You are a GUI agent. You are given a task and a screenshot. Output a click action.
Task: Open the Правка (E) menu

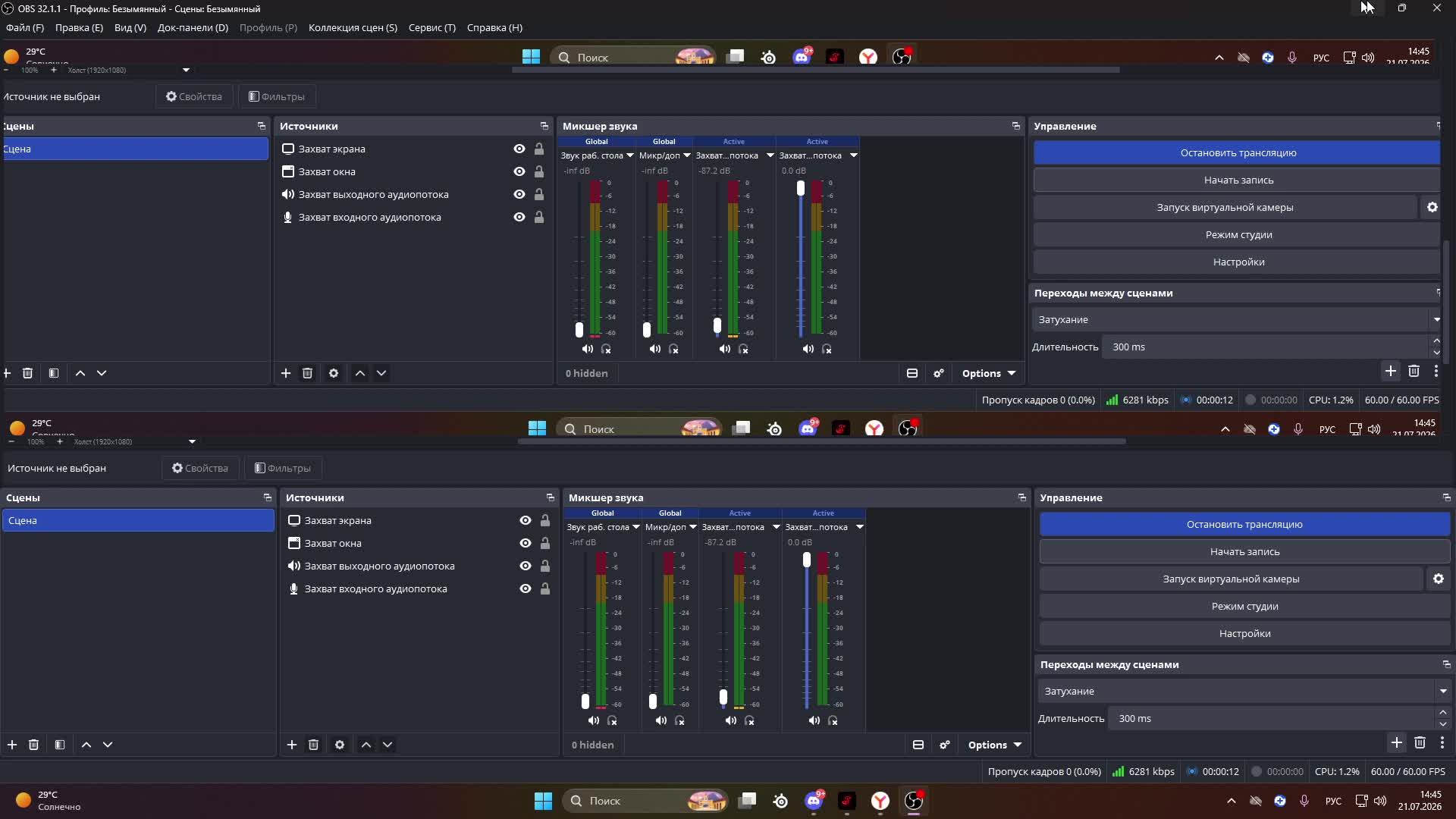tap(79, 27)
